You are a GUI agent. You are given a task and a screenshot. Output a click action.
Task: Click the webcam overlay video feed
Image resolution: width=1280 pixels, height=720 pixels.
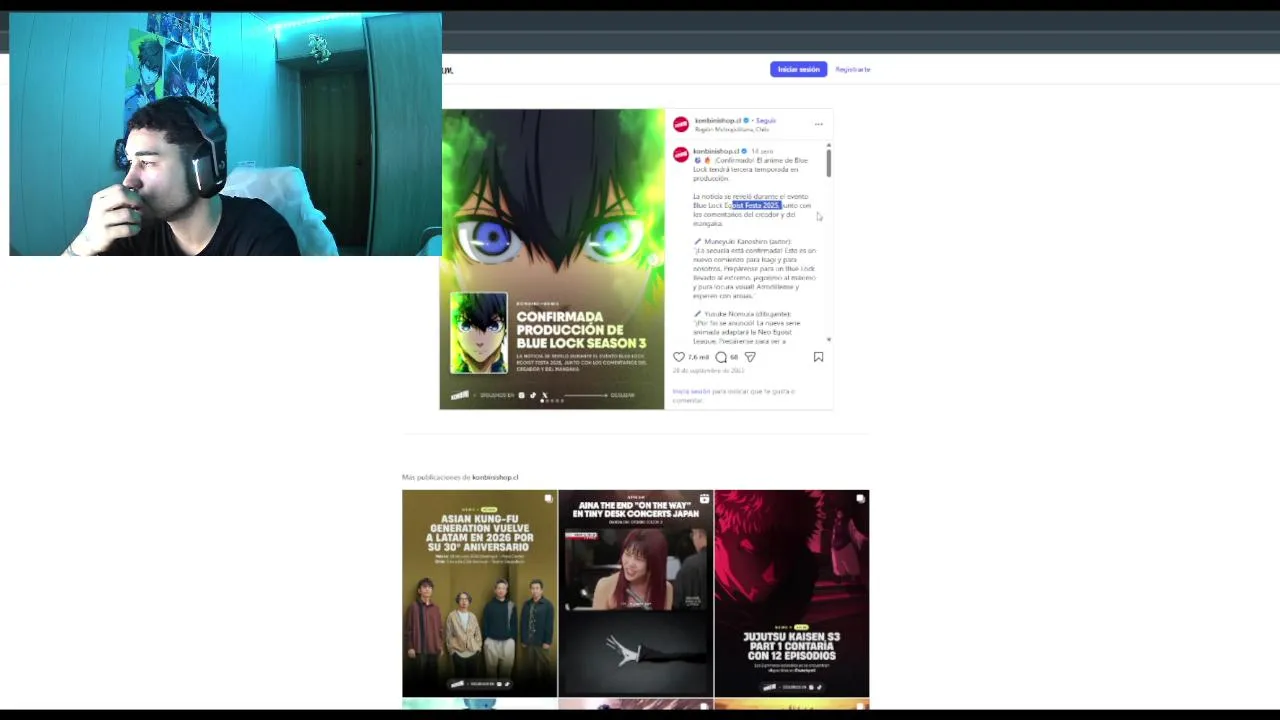[x=225, y=134]
